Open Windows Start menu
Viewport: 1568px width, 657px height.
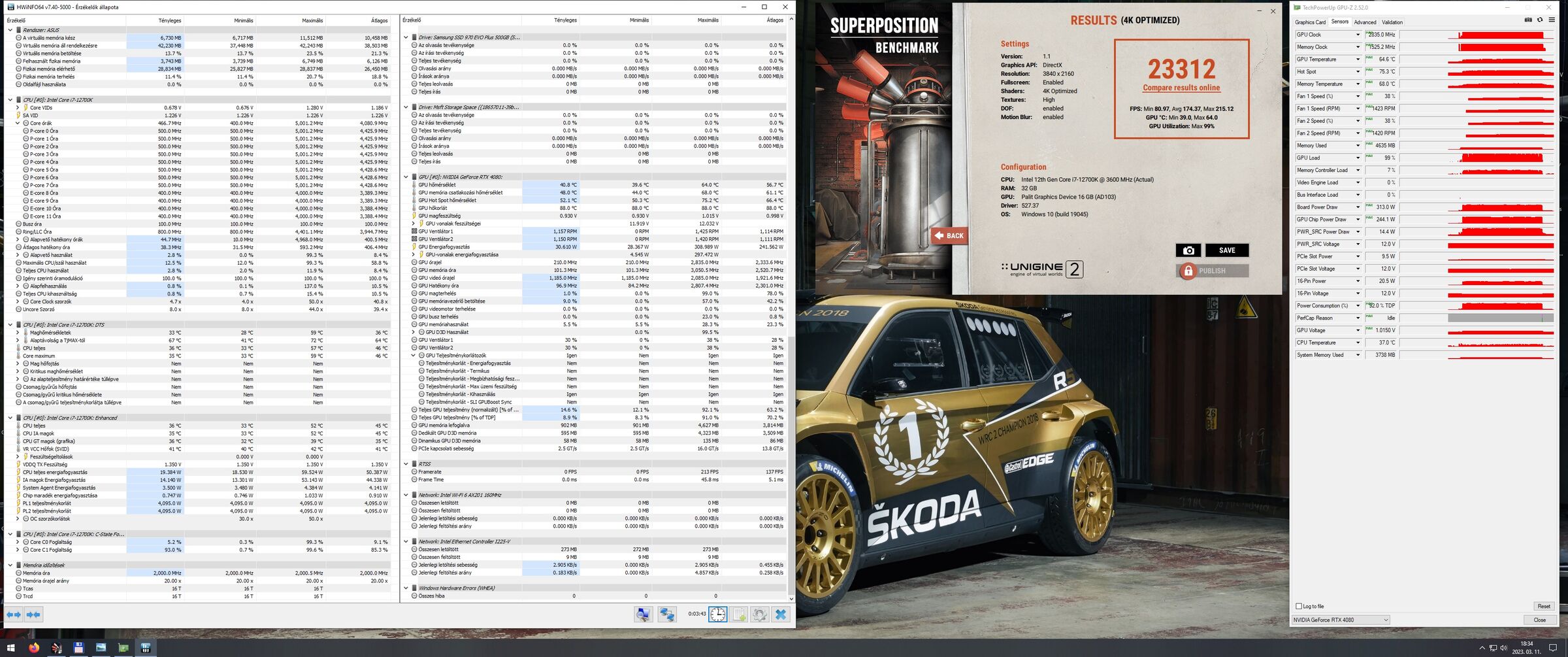coord(10,648)
